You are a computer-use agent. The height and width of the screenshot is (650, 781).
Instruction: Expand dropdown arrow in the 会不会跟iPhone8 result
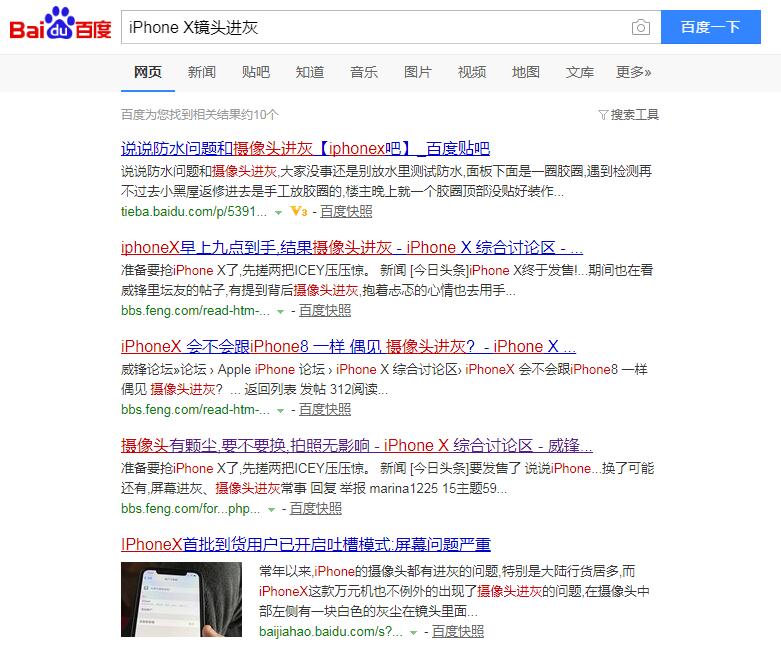pyautogui.click(x=280, y=411)
